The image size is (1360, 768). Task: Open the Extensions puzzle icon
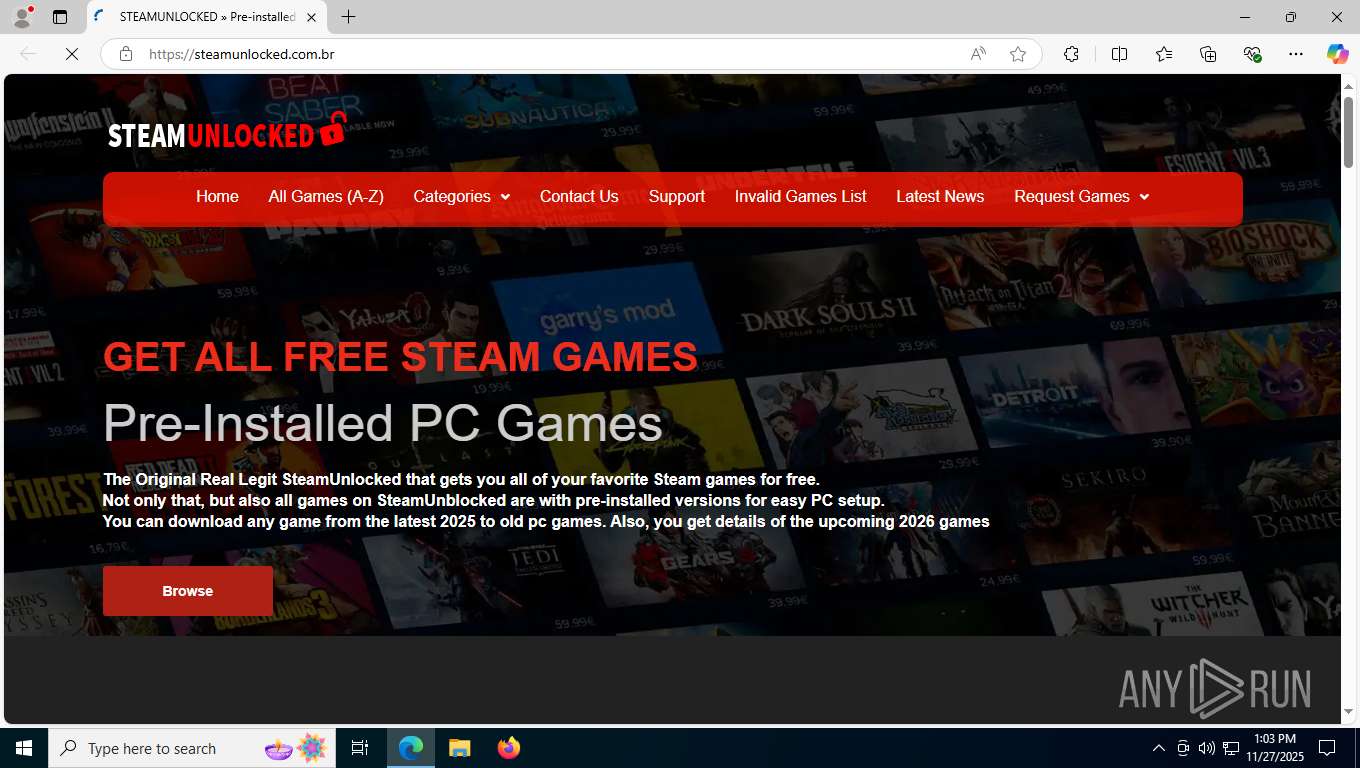[1071, 54]
